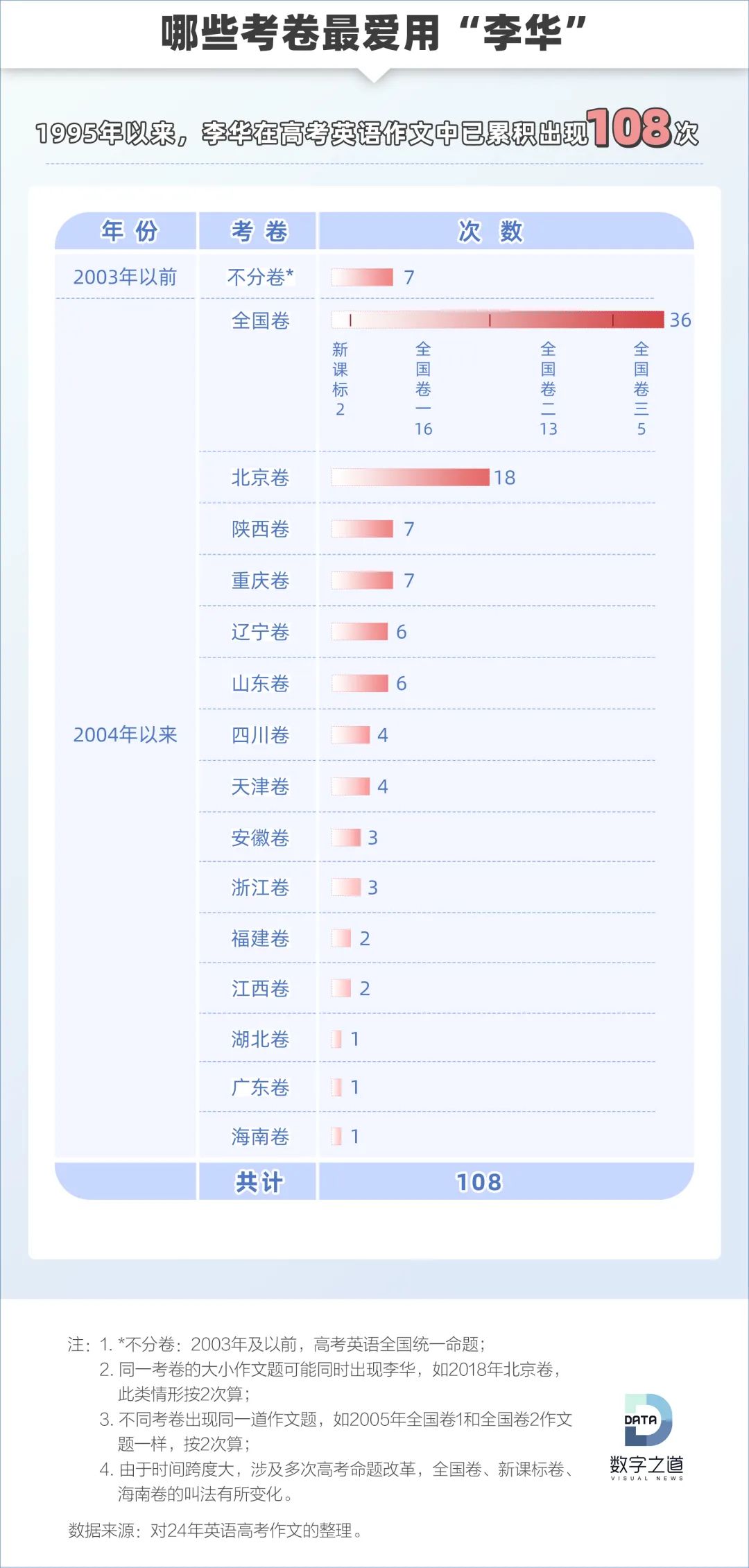749x1568 pixels.
Task: Click the title 哪些考卷最爱用“李华”
Action: click(x=374, y=33)
